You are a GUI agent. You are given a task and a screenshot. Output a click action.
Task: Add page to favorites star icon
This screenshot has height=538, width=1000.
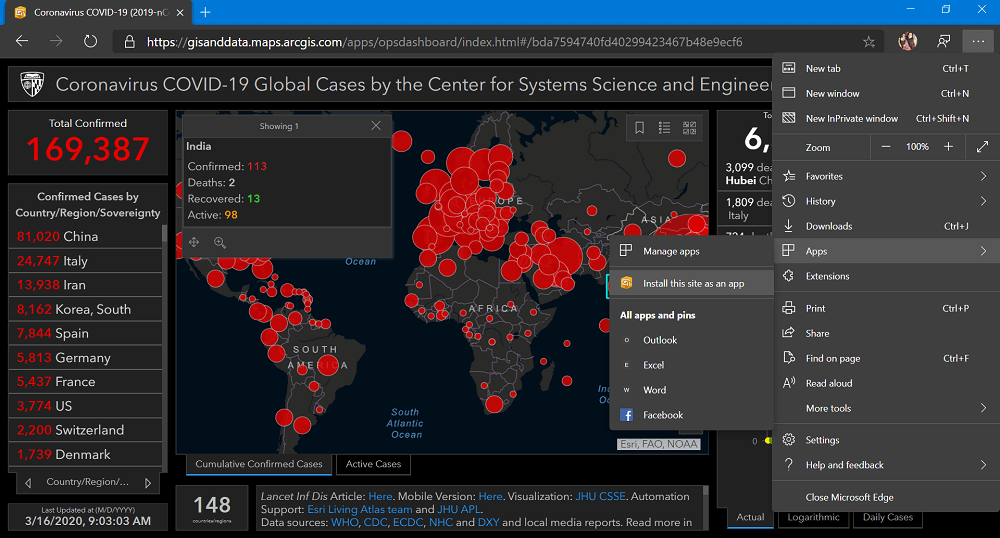point(869,42)
